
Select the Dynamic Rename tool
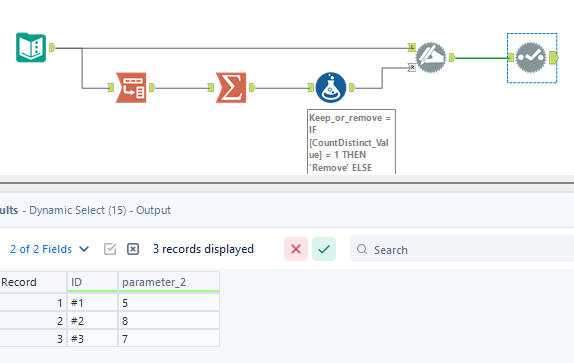pos(431,57)
